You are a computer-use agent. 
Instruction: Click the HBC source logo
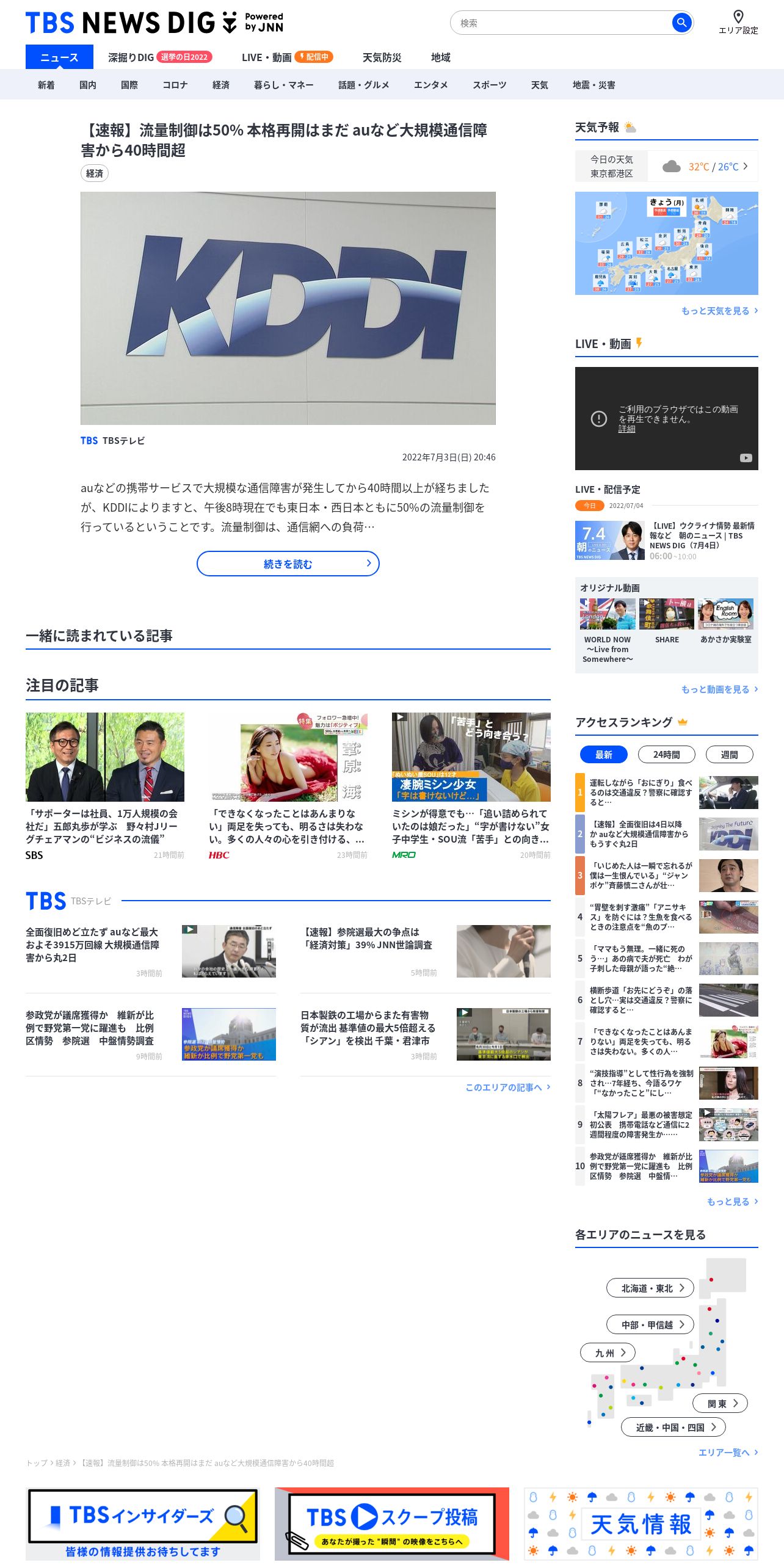219,855
